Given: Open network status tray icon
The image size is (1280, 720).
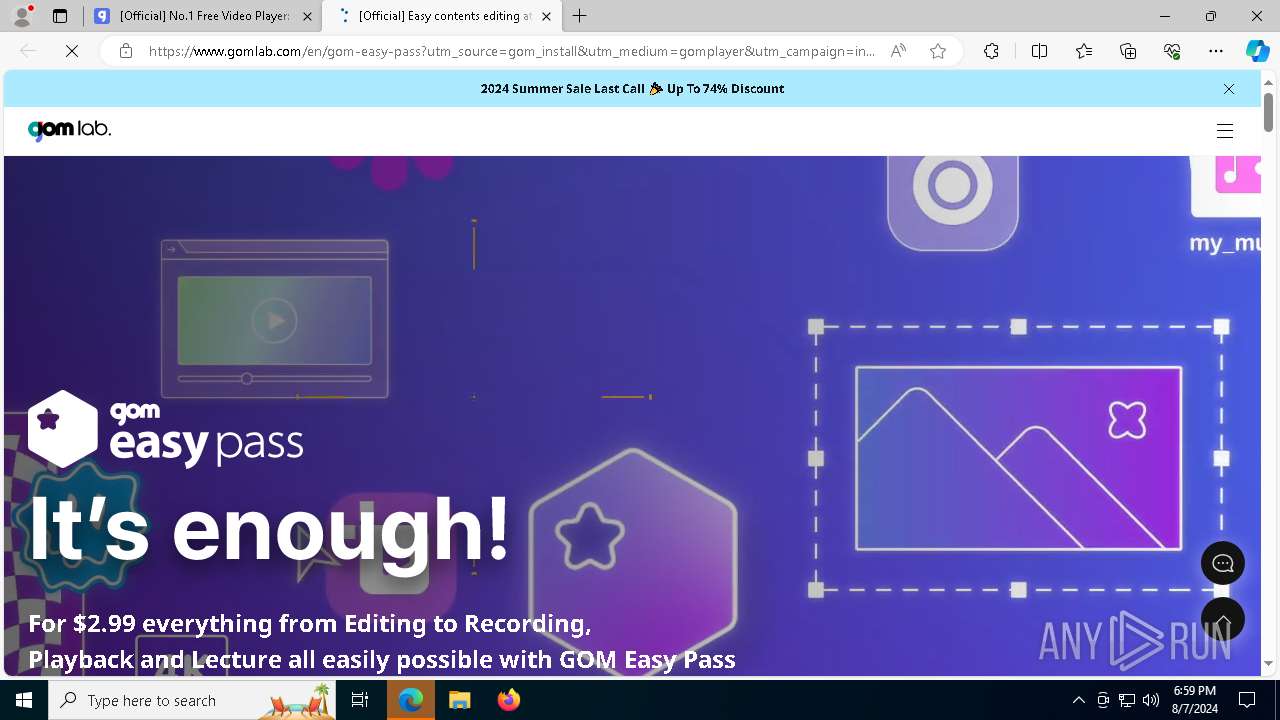Looking at the screenshot, I should (x=1127, y=700).
